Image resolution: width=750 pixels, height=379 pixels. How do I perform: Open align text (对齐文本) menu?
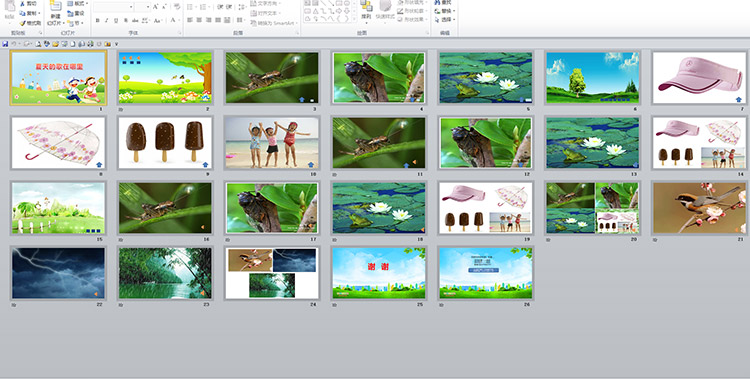(265, 13)
